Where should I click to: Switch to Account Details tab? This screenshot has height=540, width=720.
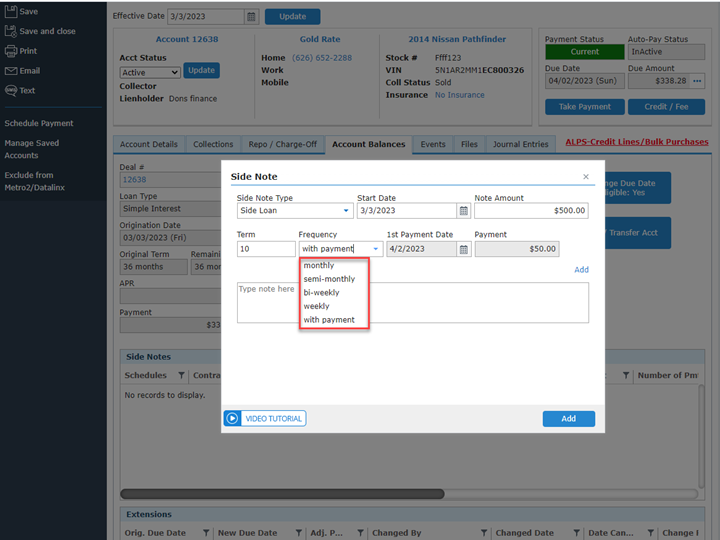point(149,144)
